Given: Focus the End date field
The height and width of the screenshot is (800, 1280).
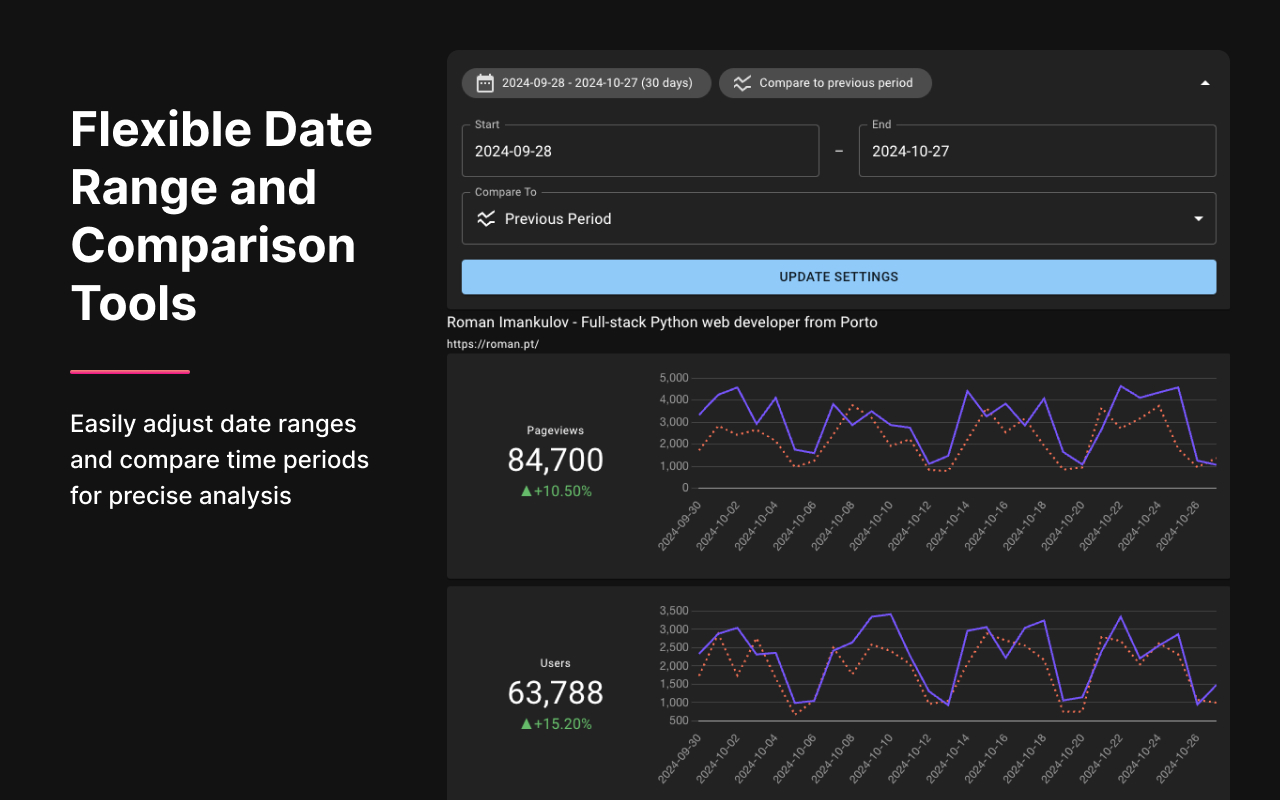Looking at the screenshot, I should [1037, 151].
